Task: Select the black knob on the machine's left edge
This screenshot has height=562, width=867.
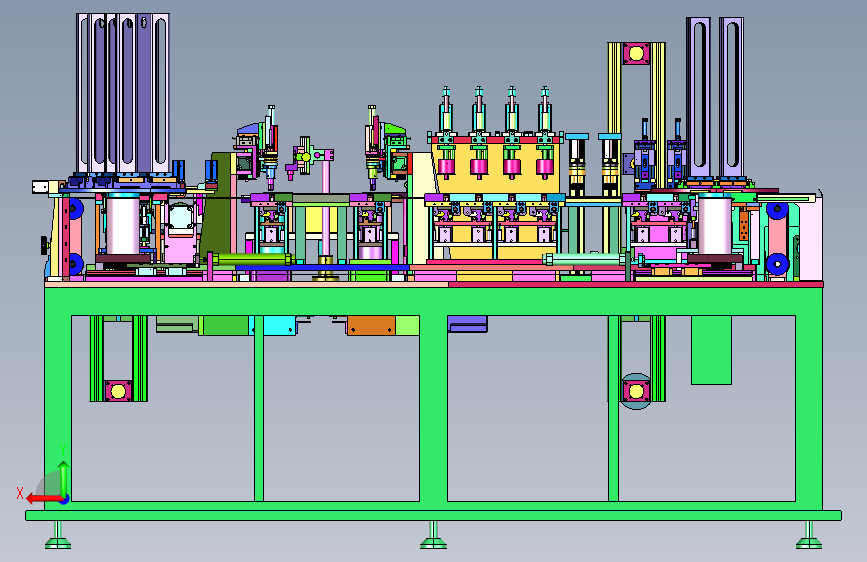Action: click(x=44, y=246)
